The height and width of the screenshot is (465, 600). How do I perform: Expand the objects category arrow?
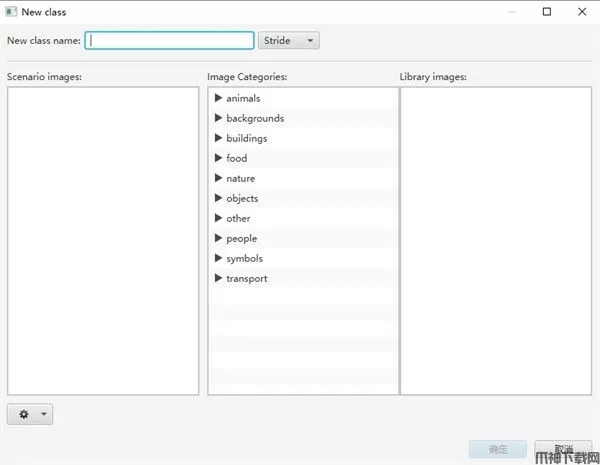click(218, 198)
